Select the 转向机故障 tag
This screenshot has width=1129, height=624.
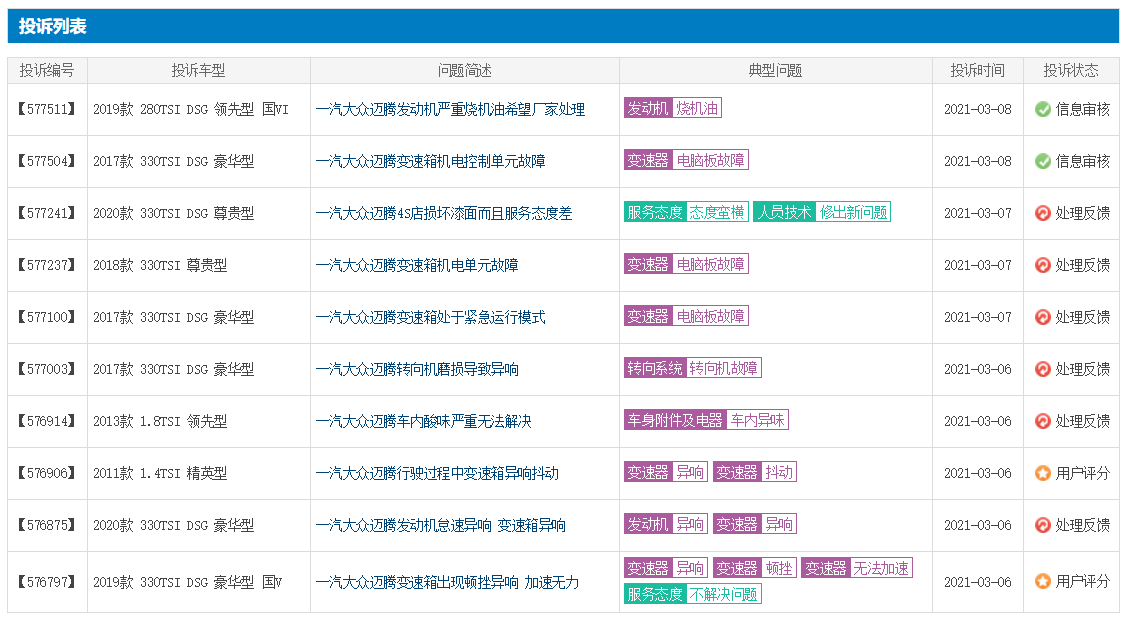point(723,368)
